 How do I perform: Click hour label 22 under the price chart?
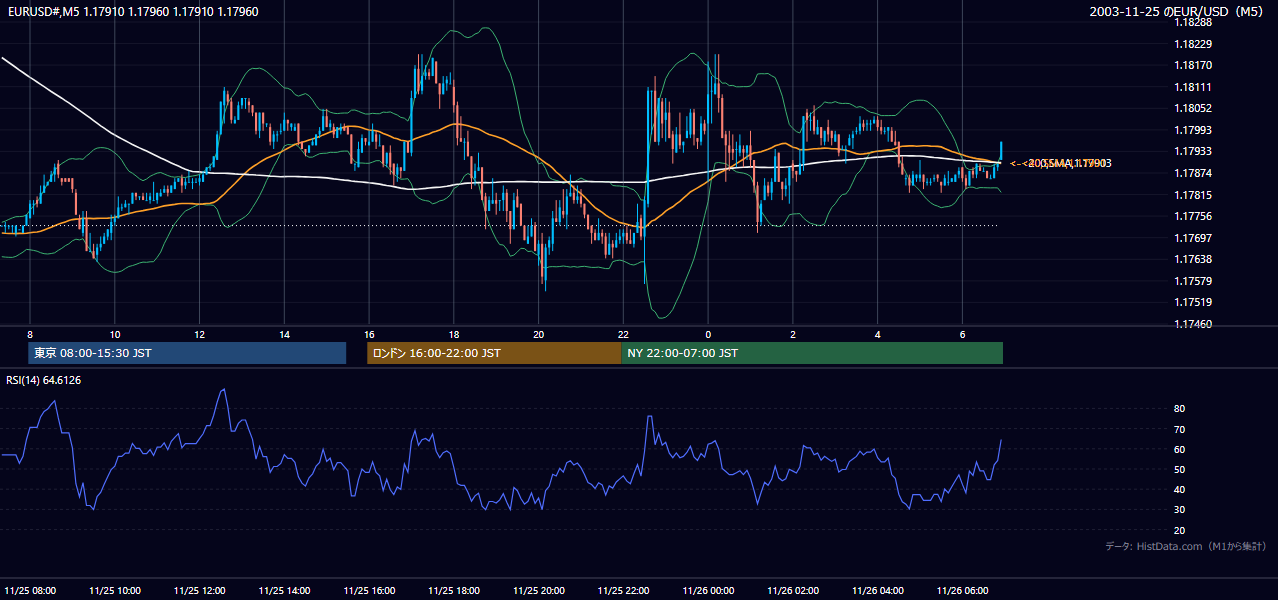pos(624,334)
